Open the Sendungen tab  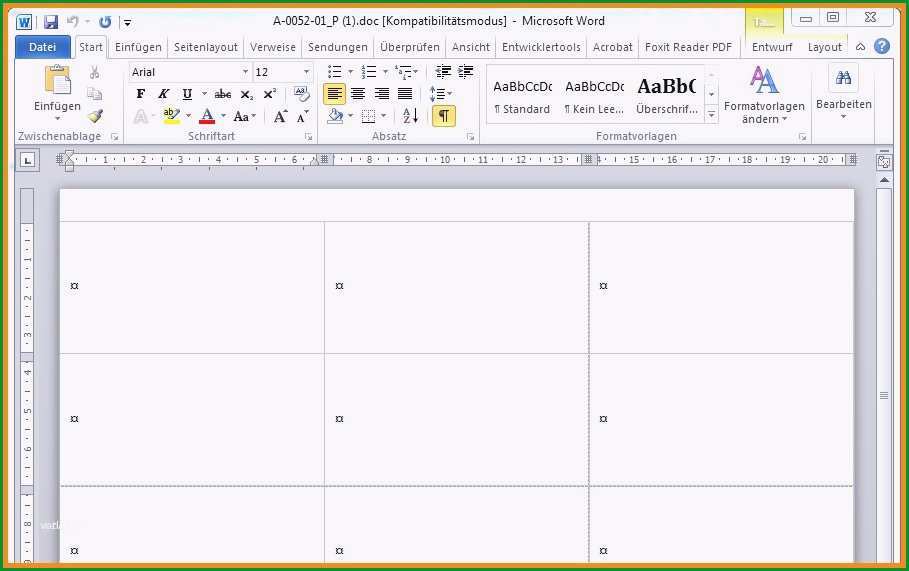[x=337, y=47]
